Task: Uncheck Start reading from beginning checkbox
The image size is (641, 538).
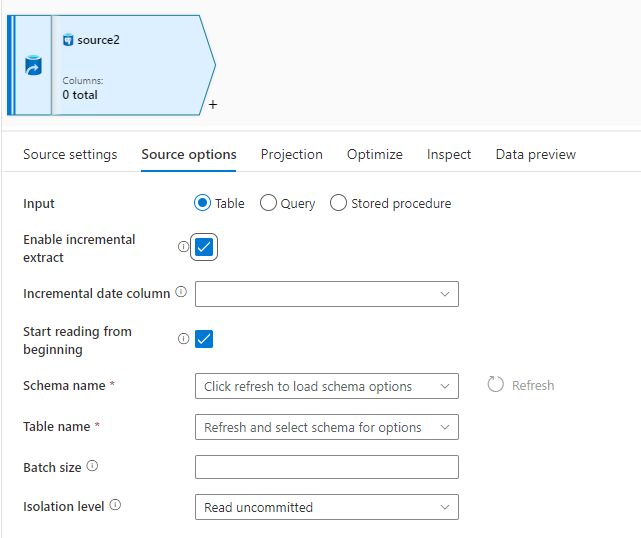Action: [204, 339]
